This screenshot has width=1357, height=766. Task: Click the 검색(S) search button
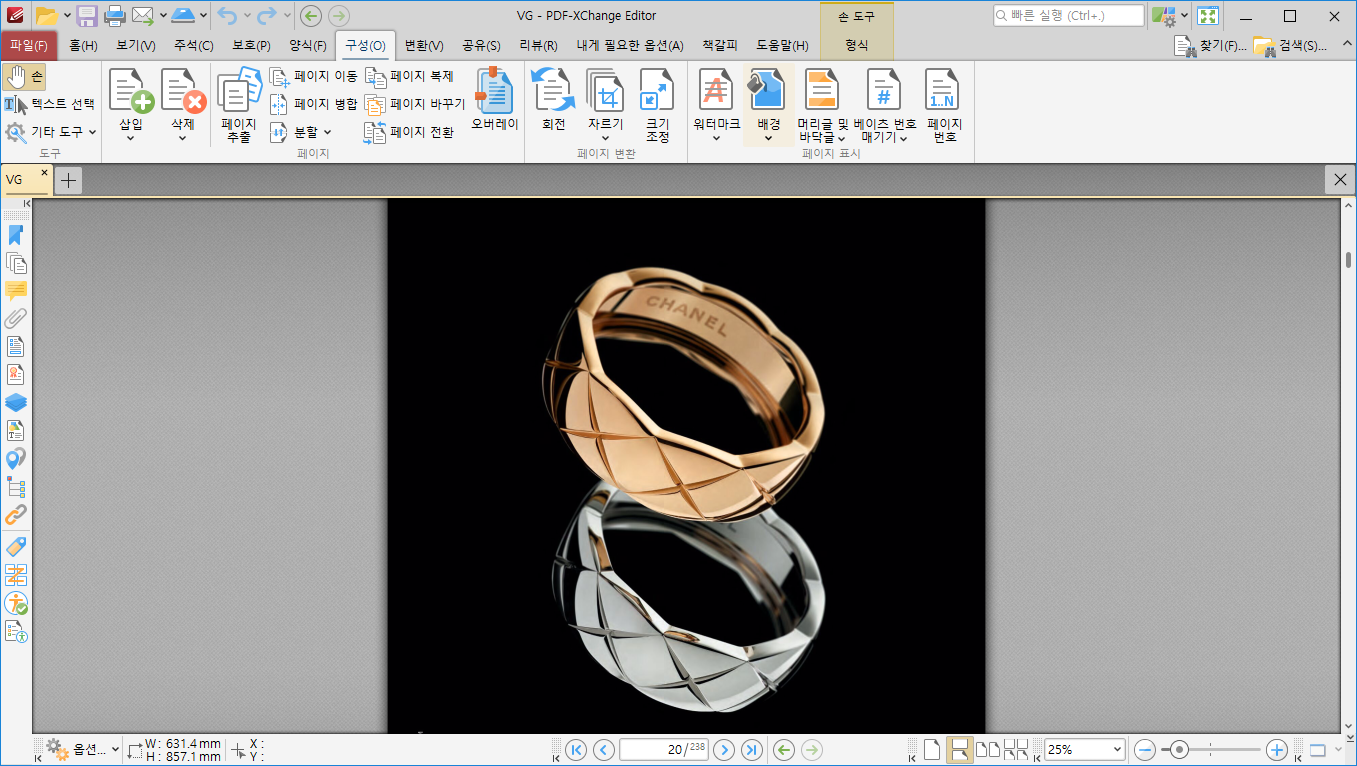(1291, 45)
